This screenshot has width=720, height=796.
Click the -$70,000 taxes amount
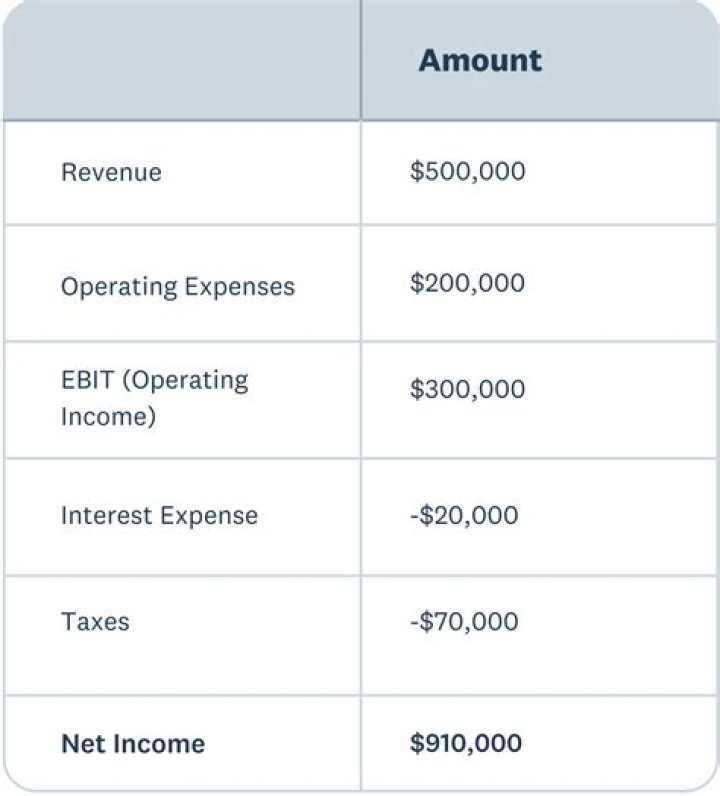pyautogui.click(x=464, y=621)
